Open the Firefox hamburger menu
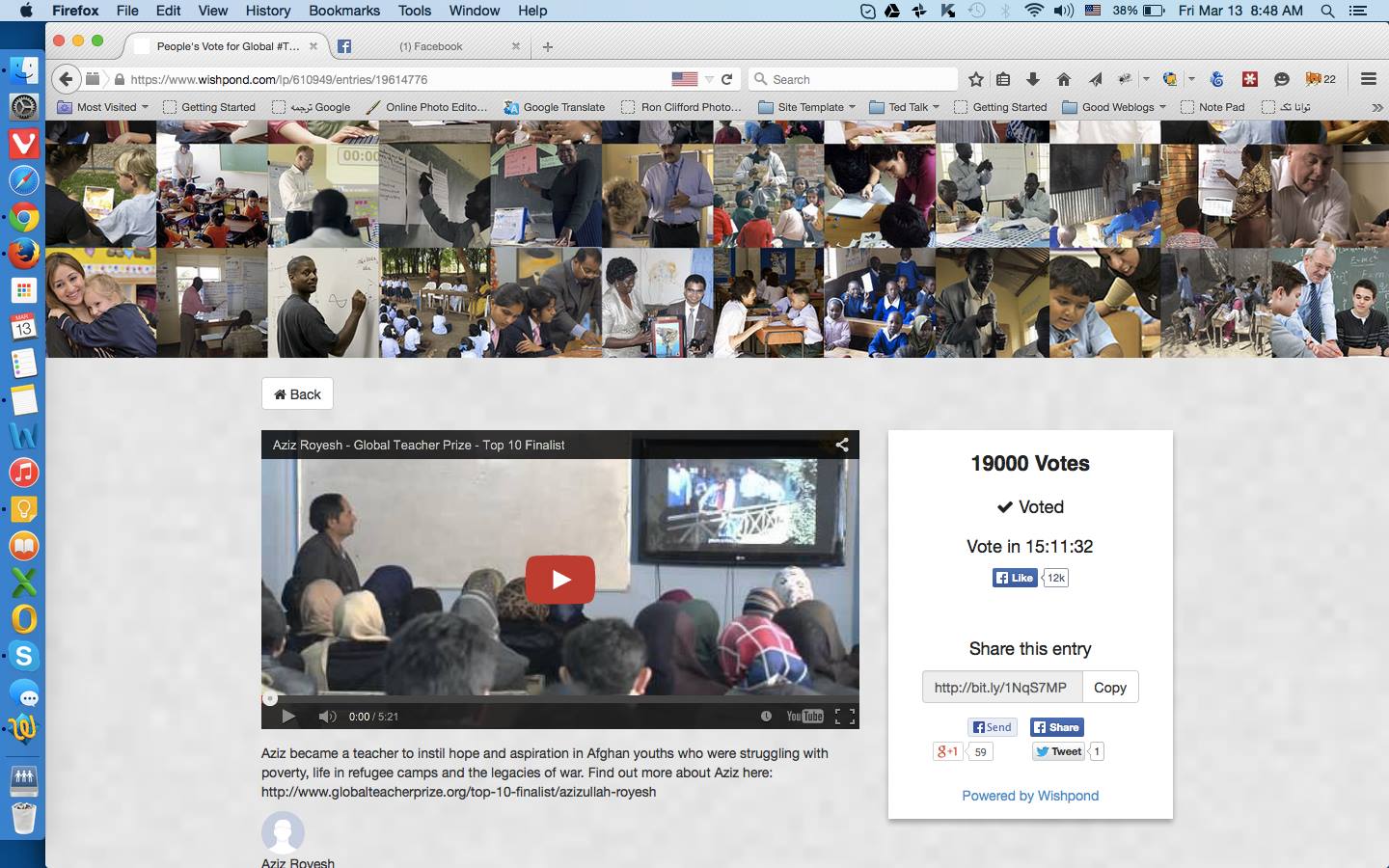Screen dimensions: 1389x868 coord(1368,79)
